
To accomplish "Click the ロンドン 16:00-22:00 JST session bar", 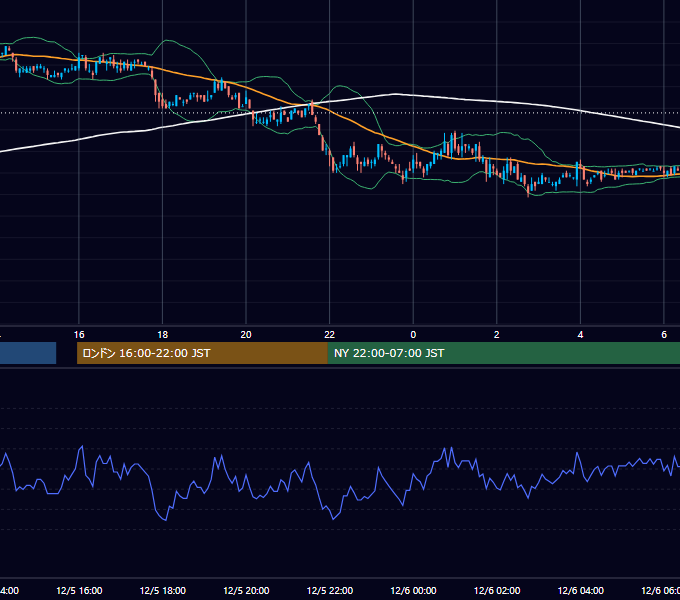I will (202, 353).
